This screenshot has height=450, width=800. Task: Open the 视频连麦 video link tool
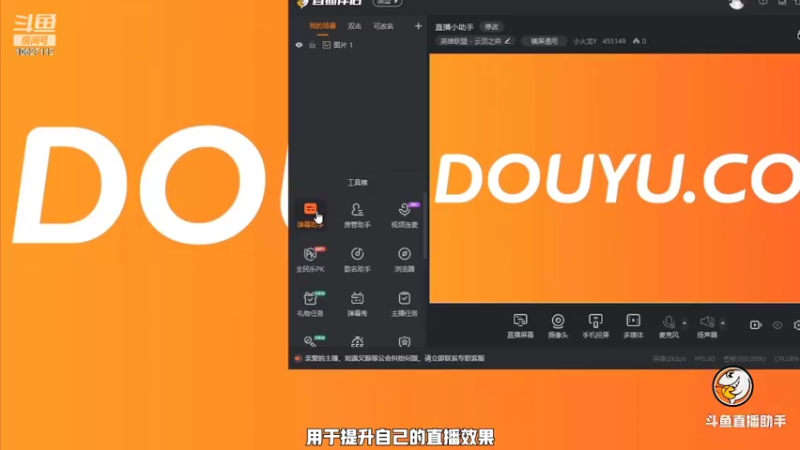(x=404, y=214)
